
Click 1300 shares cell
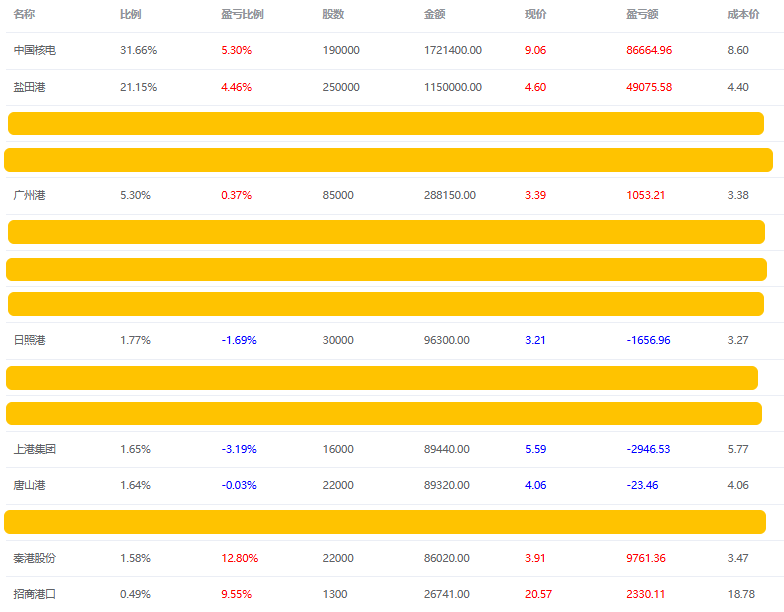(x=335, y=594)
